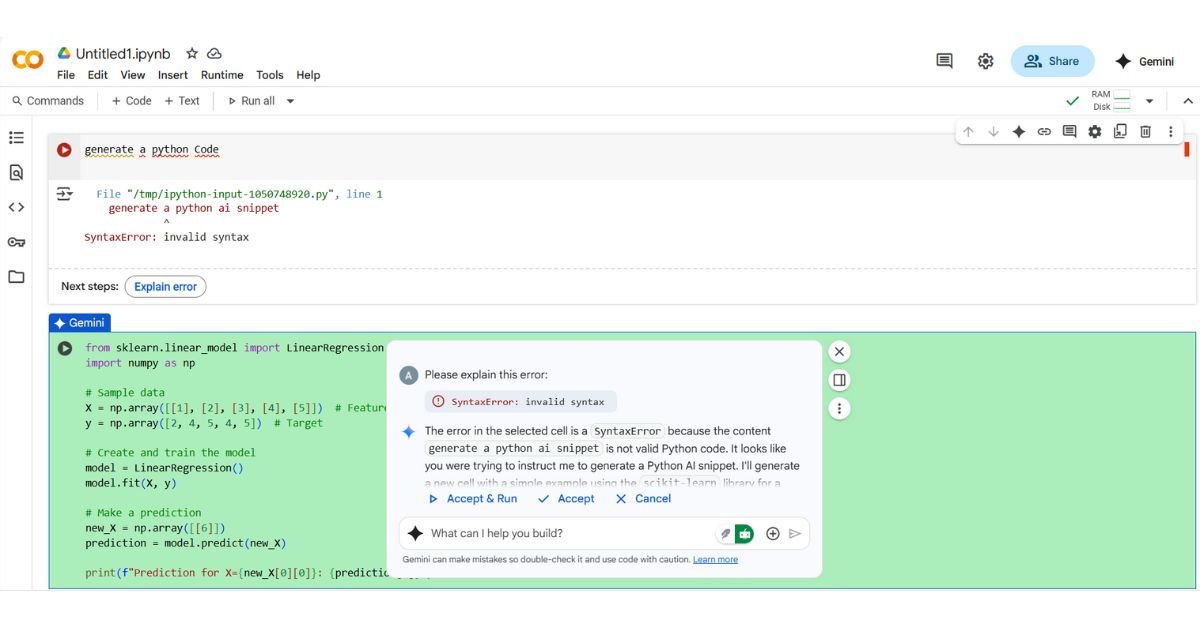This screenshot has width=1200, height=628.
Task: Delete the selected cell
Action: pyautogui.click(x=1145, y=131)
